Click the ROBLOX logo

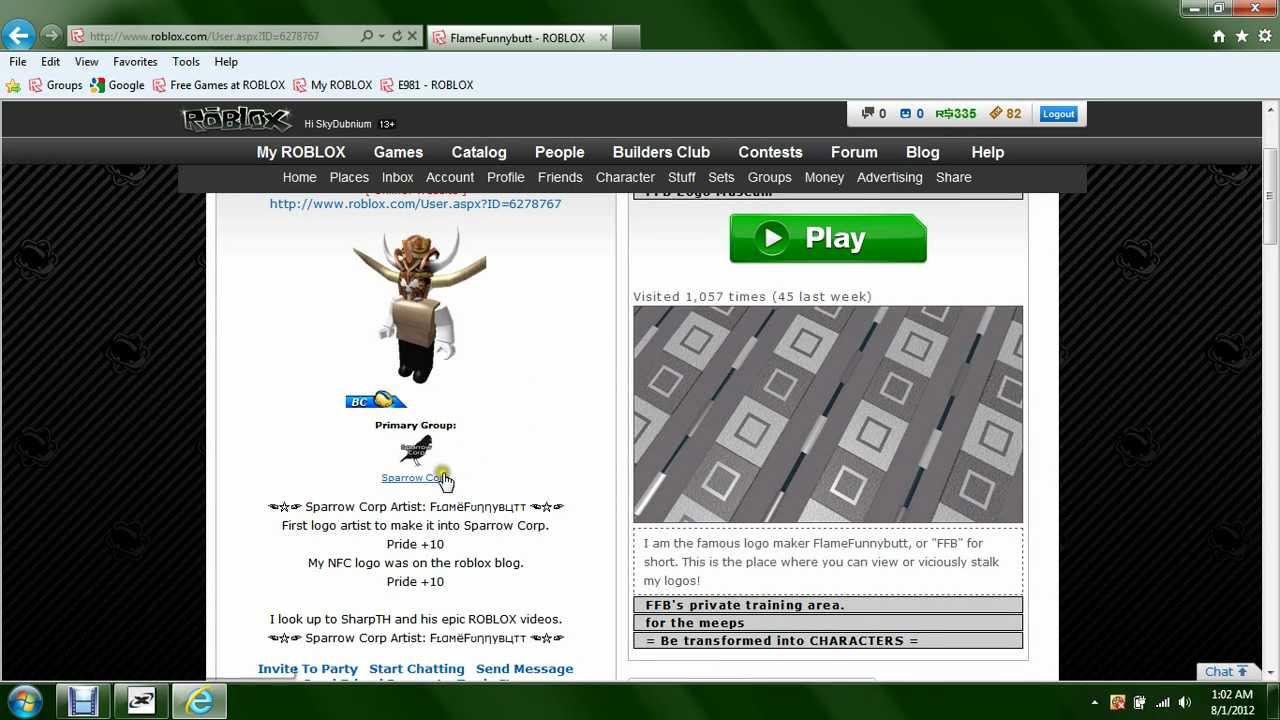[236, 120]
